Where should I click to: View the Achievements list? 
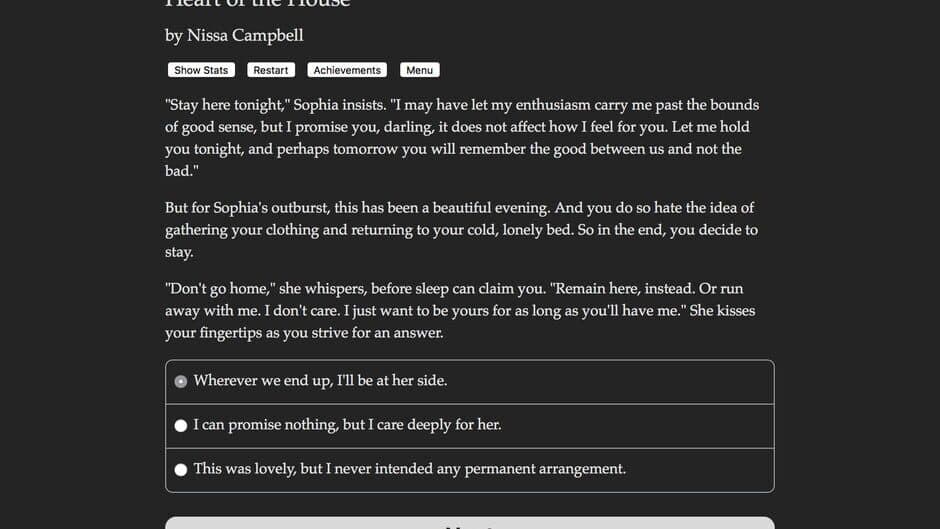coord(347,70)
